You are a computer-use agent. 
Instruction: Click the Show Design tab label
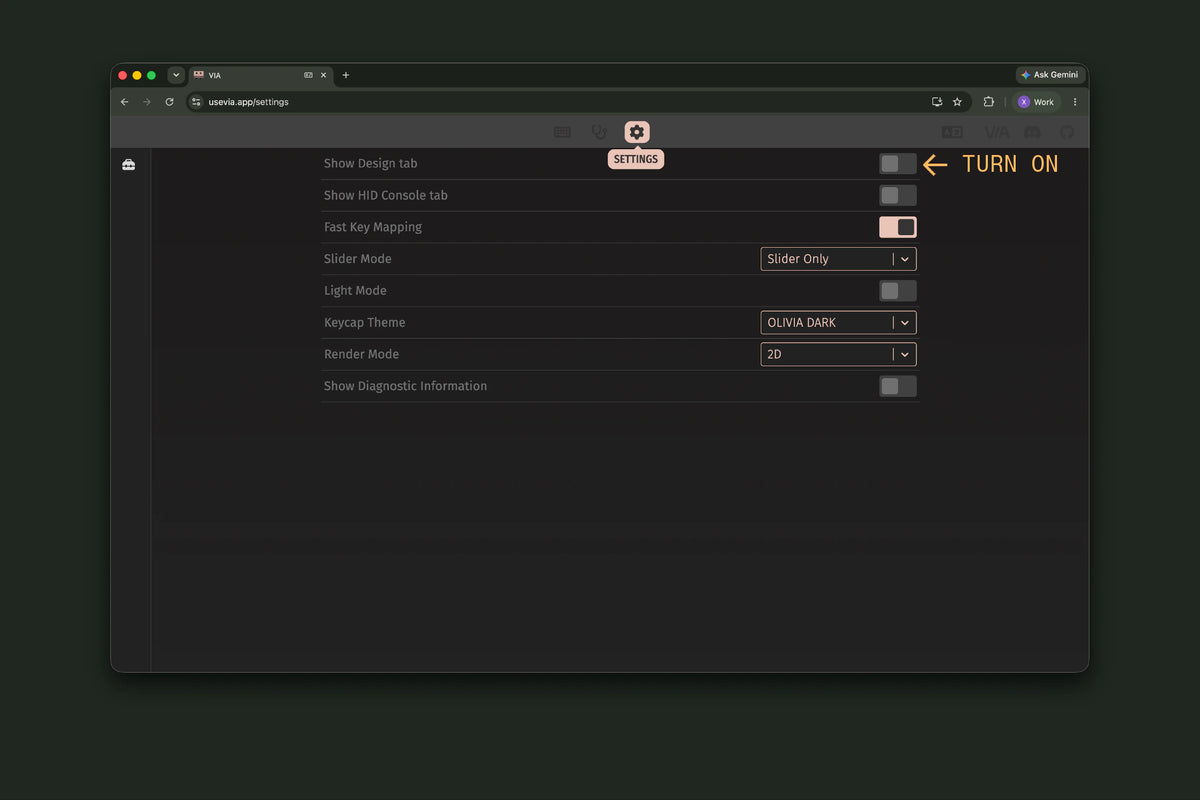(x=371, y=163)
